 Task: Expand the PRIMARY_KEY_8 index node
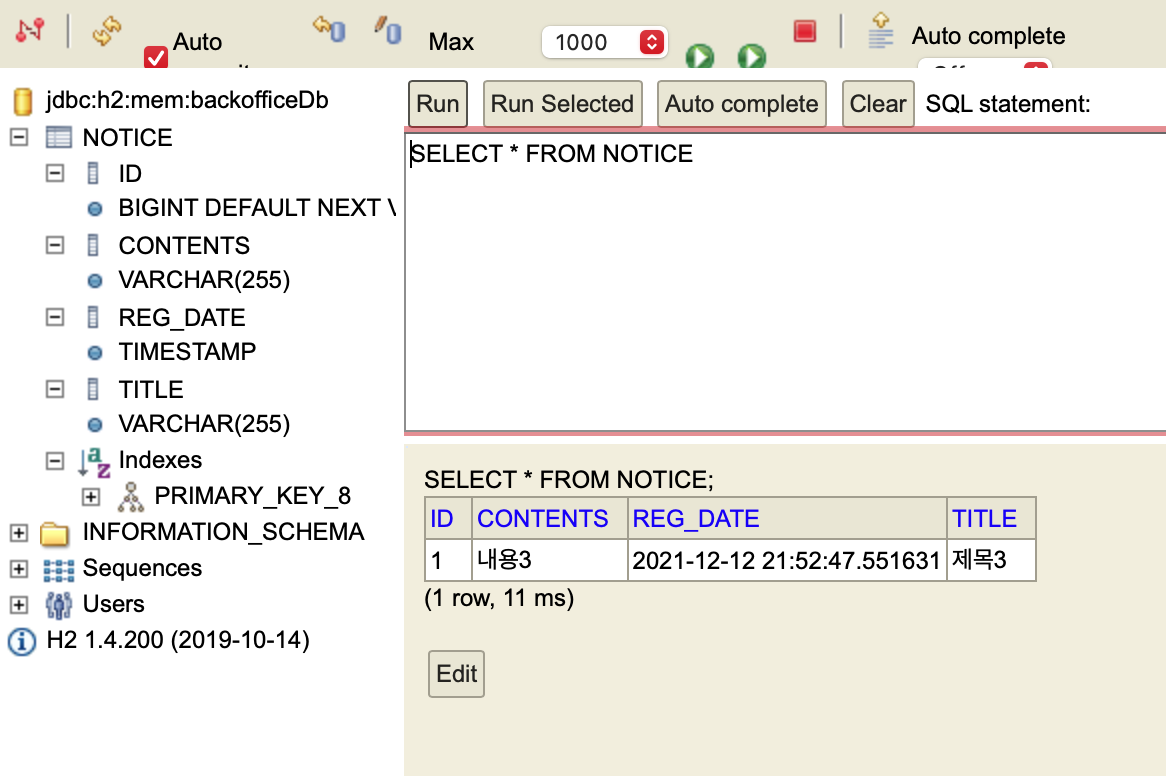91,497
